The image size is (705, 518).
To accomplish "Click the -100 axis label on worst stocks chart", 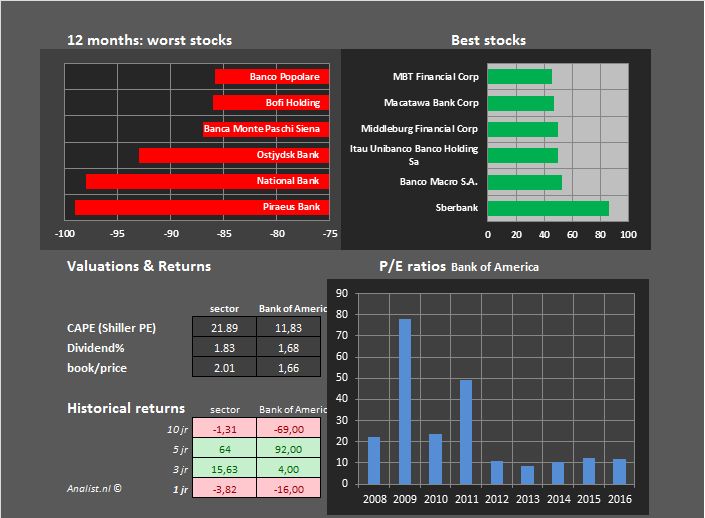I will [65, 234].
